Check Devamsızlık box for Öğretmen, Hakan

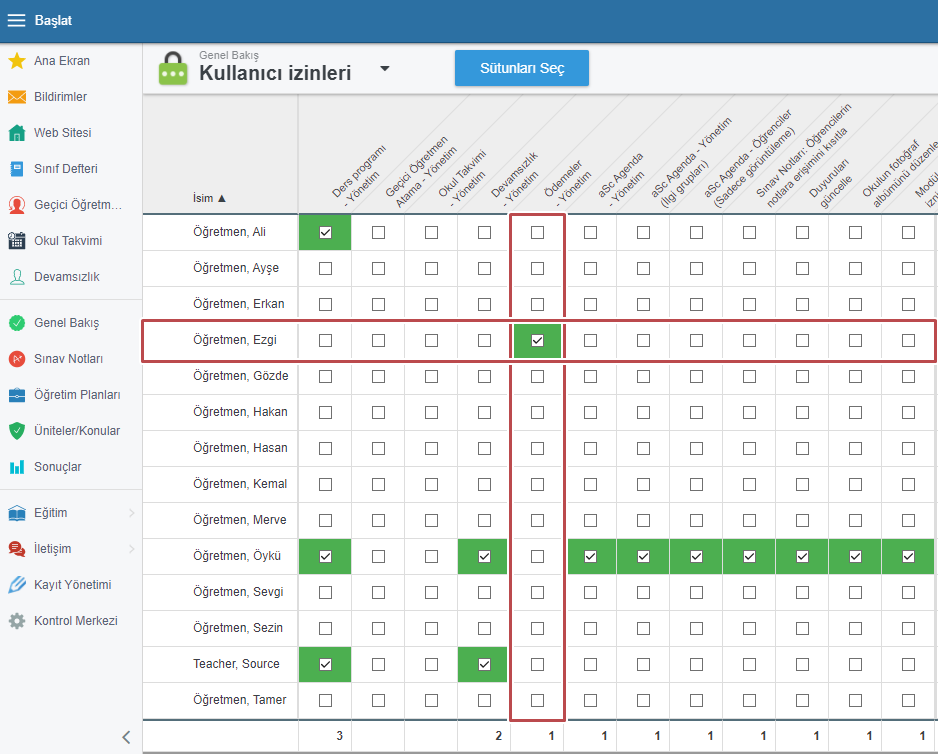pyautogui.click(x=484, y=413)
